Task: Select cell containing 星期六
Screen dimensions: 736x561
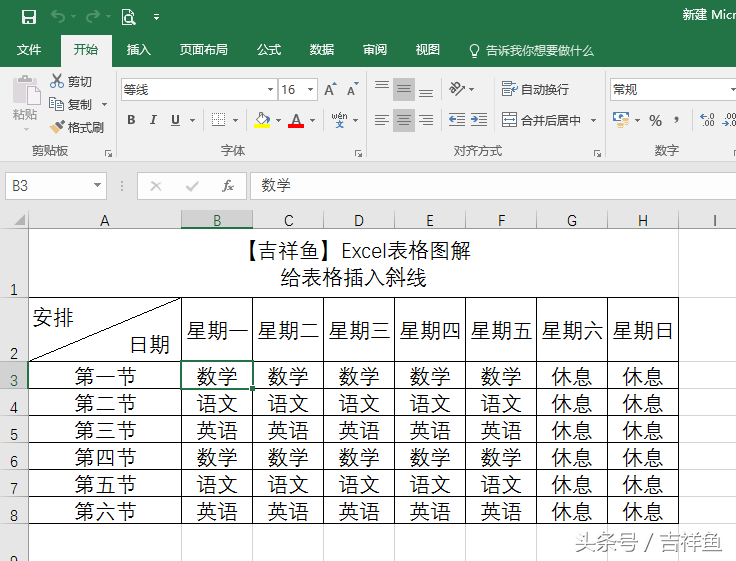Action: tap(572, 330)
